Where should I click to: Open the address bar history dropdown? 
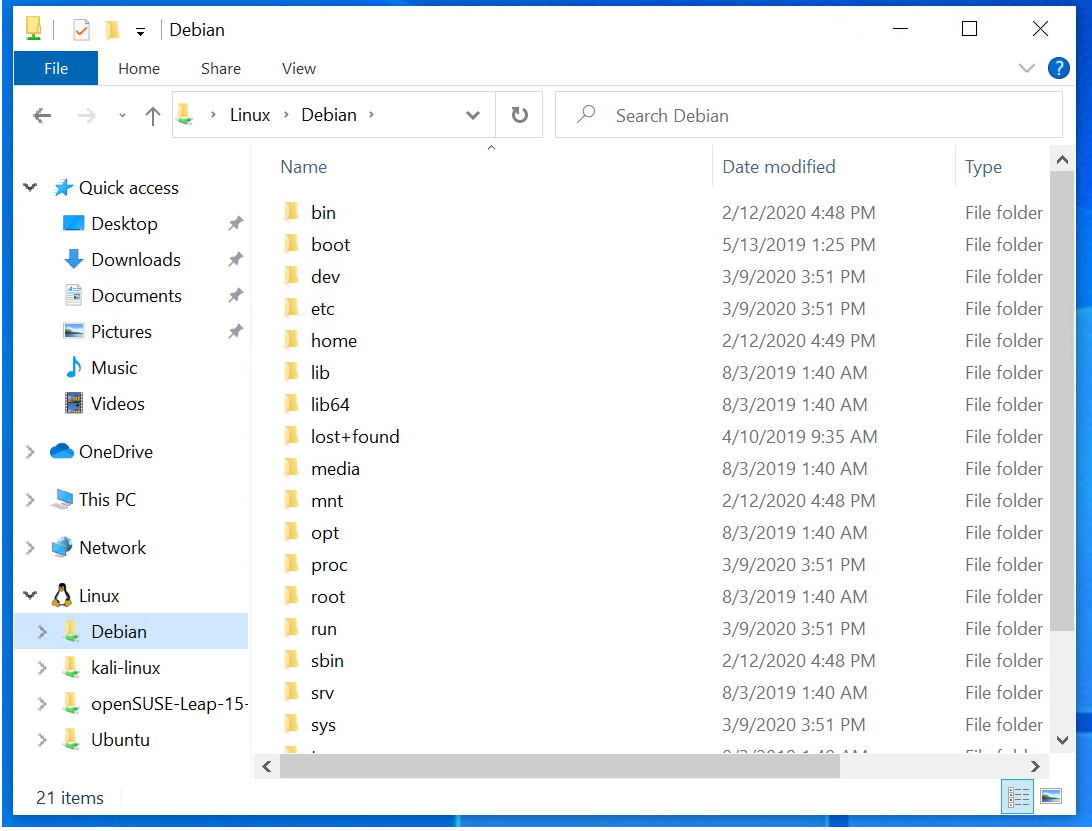pos(473,115)
